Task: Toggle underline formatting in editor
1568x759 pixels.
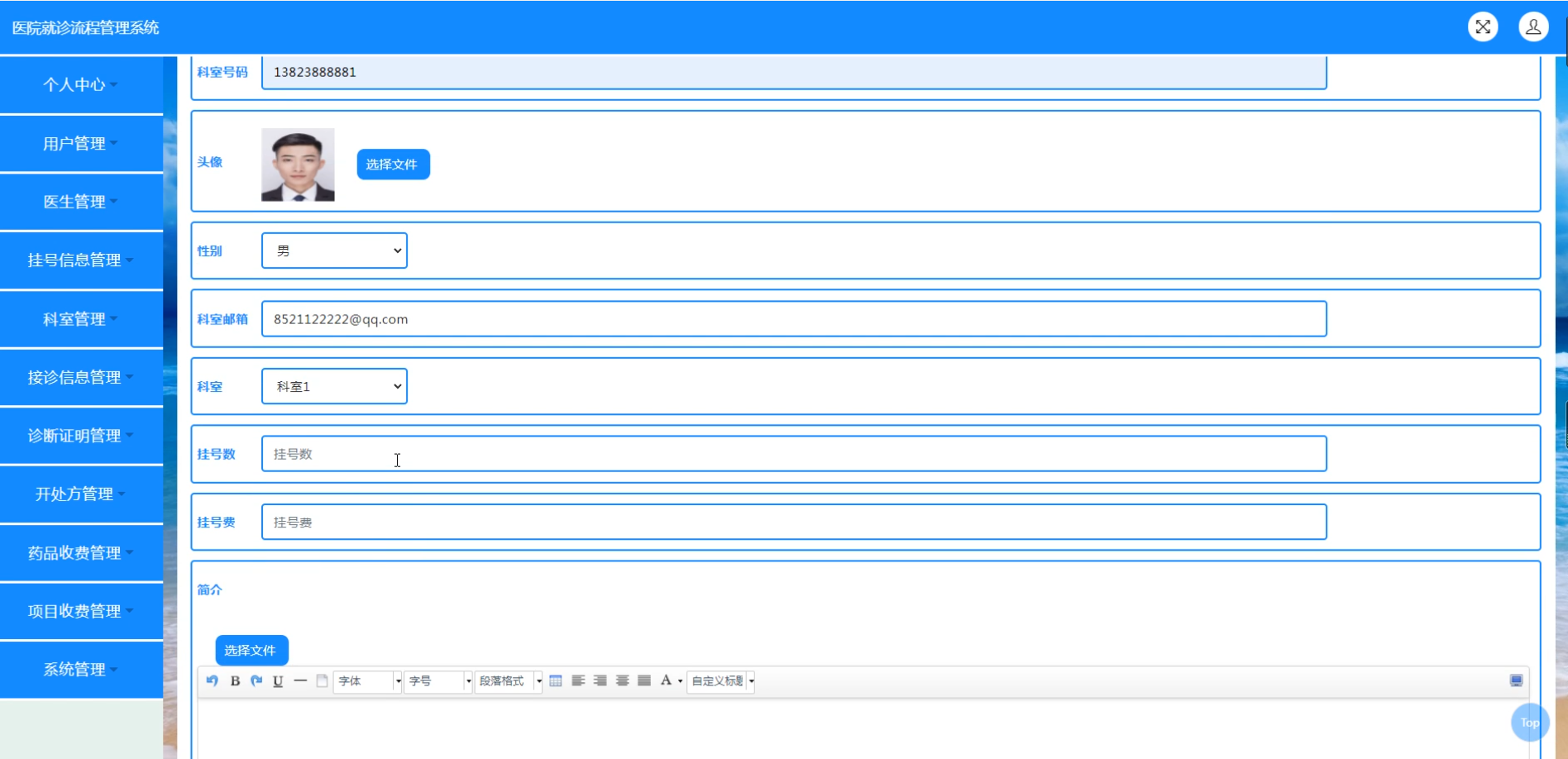Action: (x=278, y=680)
